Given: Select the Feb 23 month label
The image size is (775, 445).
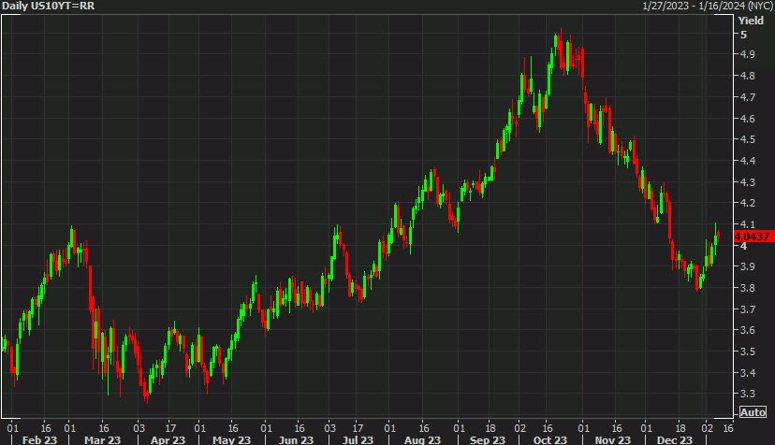Looking at the screenshot, I should [40, 440].
